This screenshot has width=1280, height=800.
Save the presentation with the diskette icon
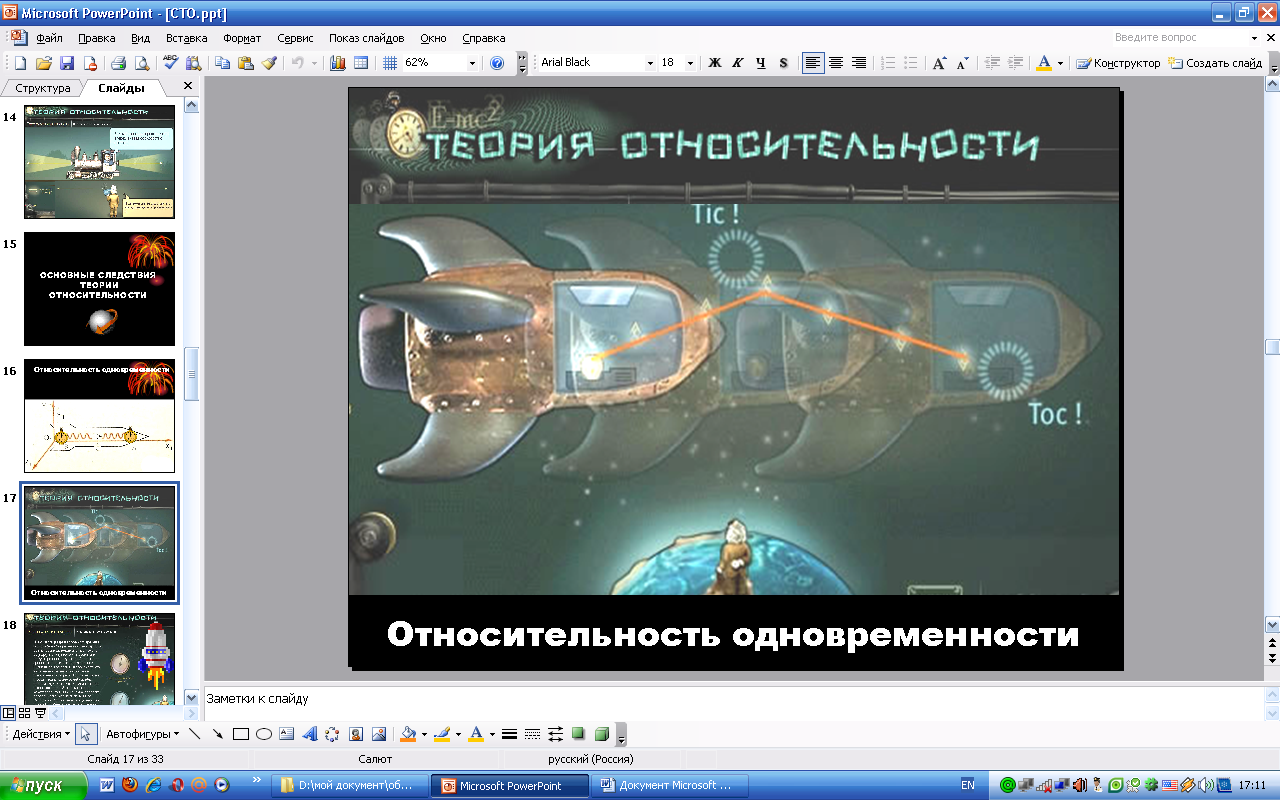coord(67,63)
